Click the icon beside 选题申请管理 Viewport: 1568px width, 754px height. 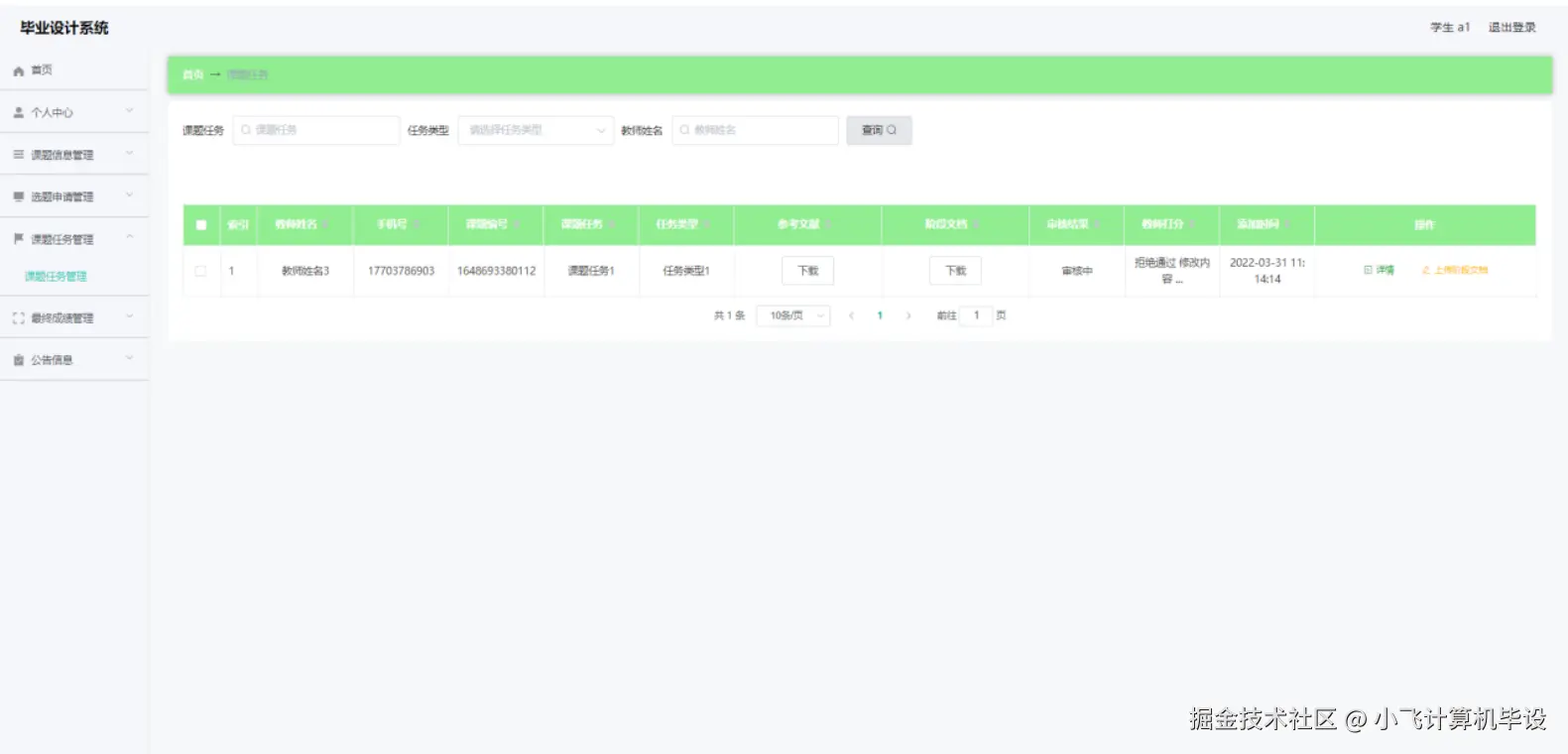tap(18, 196)
